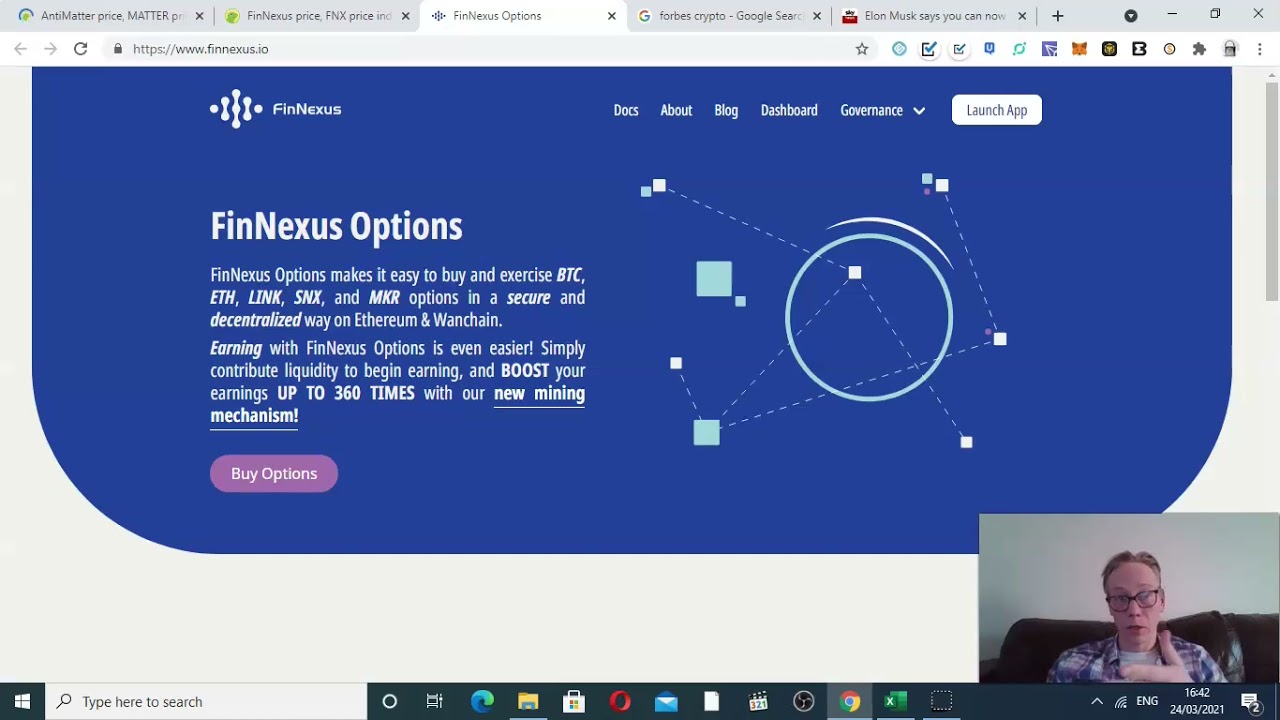View site security lock information

[118, 49]
